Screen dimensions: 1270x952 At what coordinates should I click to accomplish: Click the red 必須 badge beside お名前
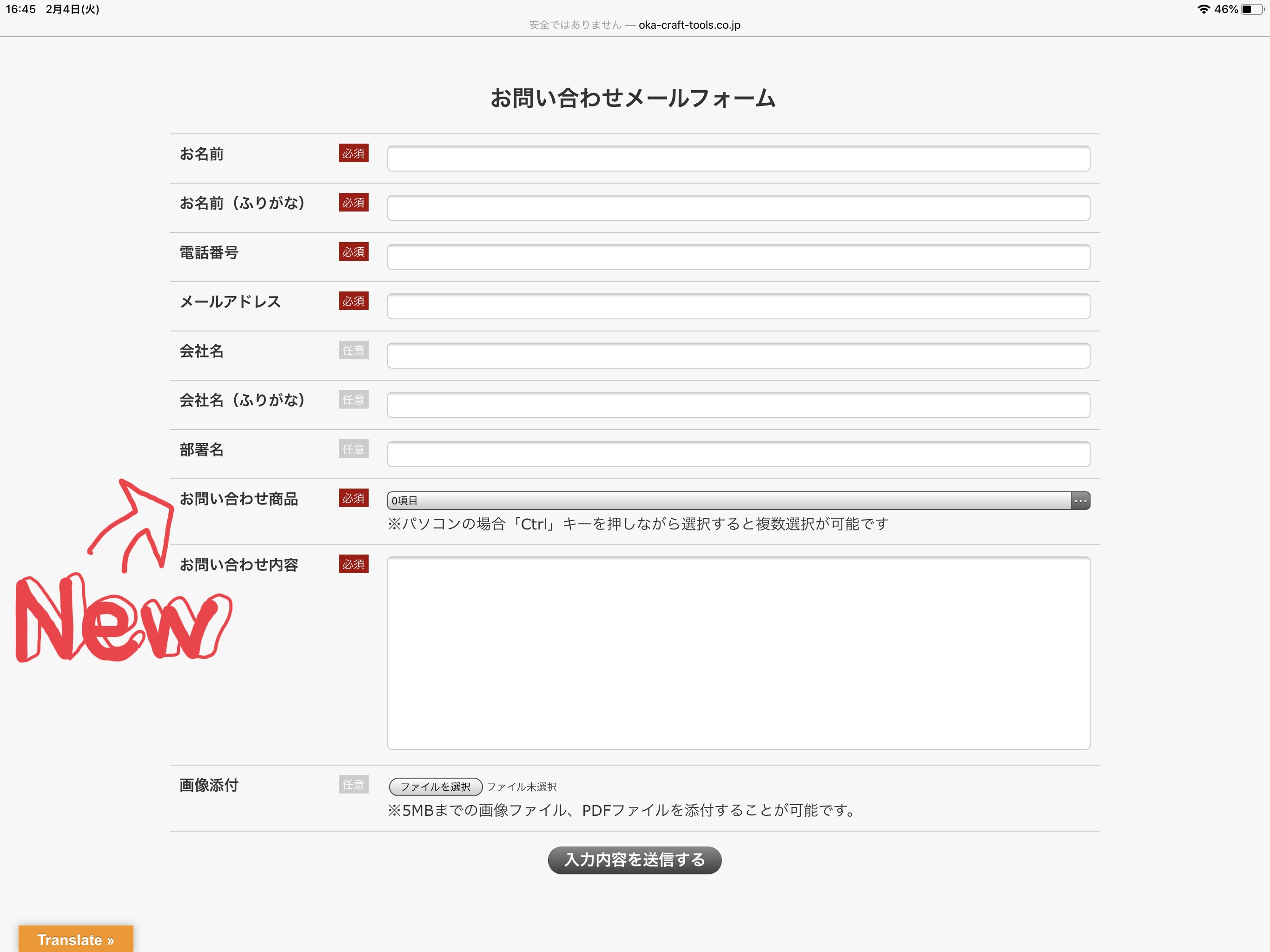353,153
